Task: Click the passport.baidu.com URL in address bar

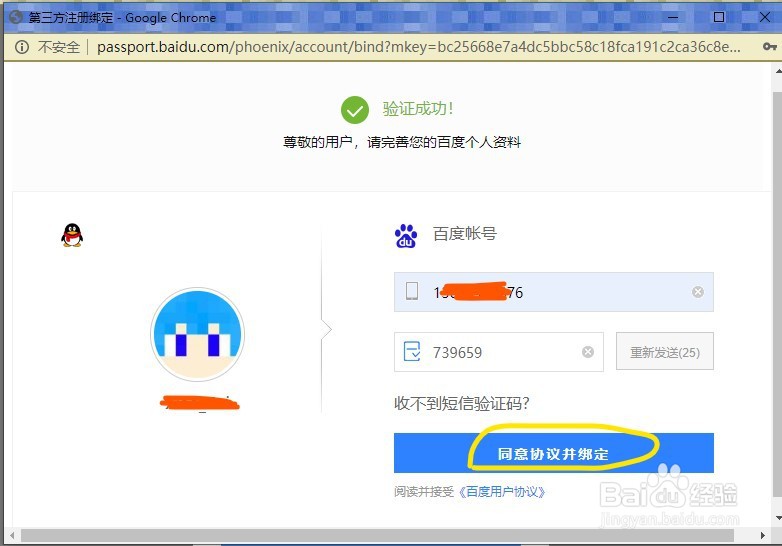Action: pos(418,47)
